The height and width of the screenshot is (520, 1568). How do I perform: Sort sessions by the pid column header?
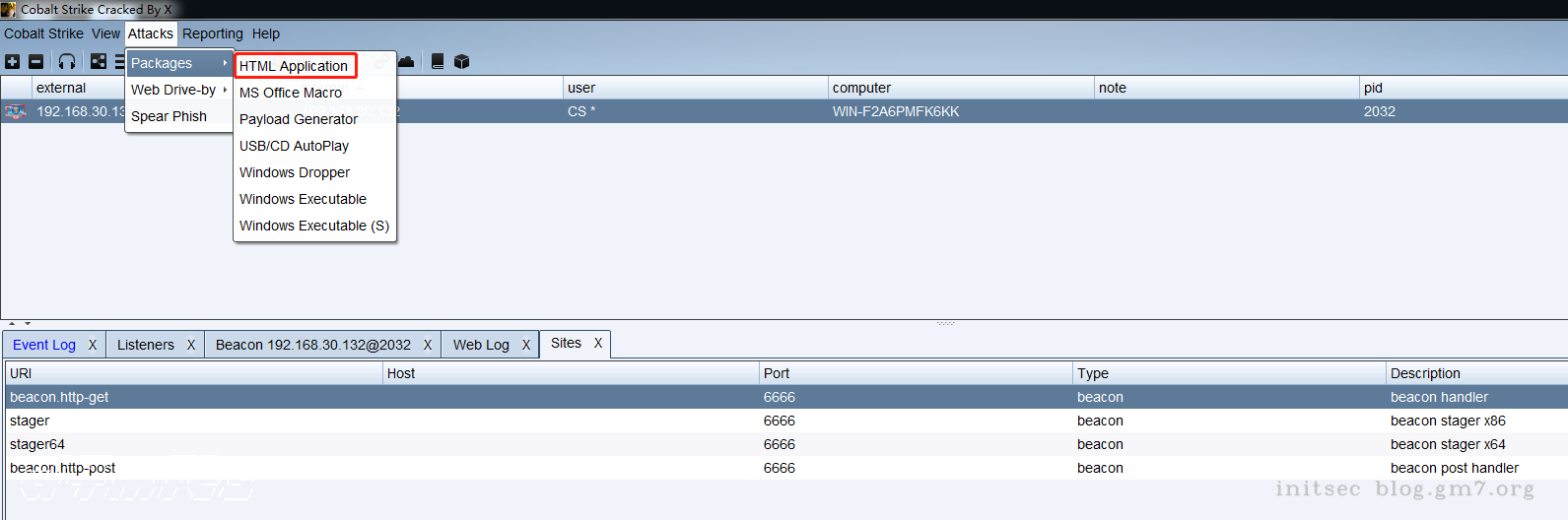pyautogui.click(x=1373, y=88)
